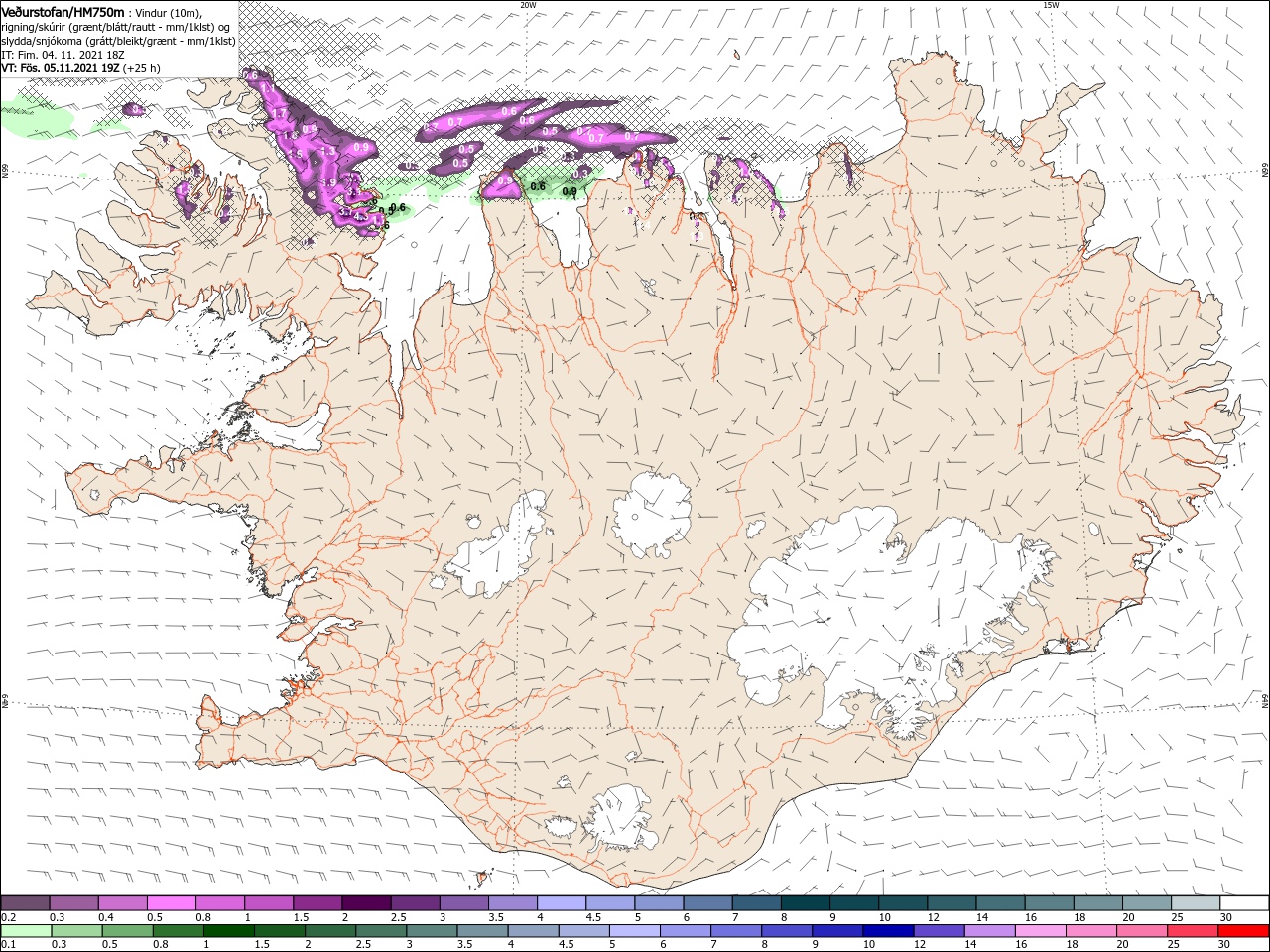Click the rigning/skúrir legend description line
This screenshot has width=1270, height=952.
pyautogui.click(x=116, y=27)
